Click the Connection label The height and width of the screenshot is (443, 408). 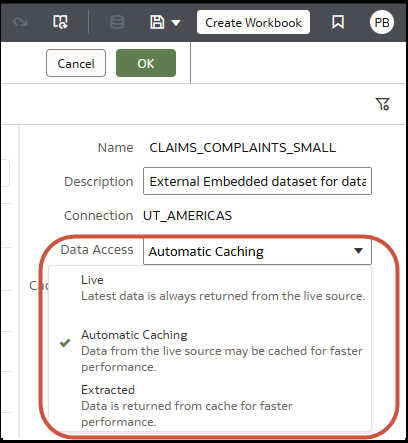(99, 216)
